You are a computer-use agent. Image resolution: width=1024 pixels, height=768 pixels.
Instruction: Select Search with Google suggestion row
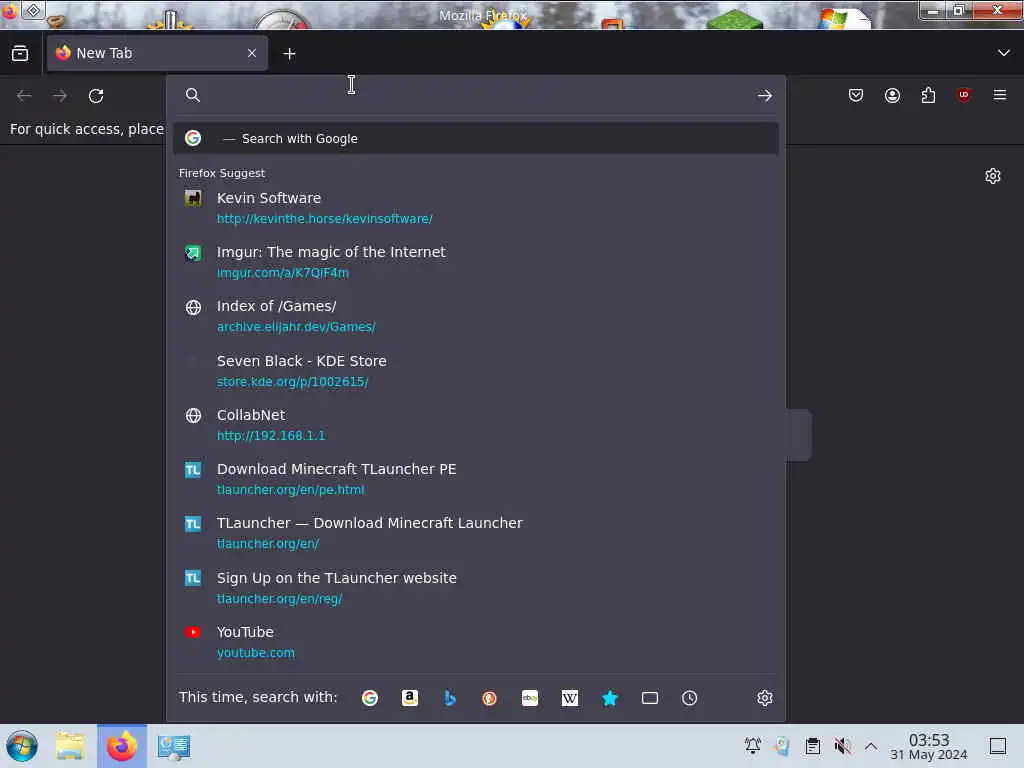coord(475,138)
